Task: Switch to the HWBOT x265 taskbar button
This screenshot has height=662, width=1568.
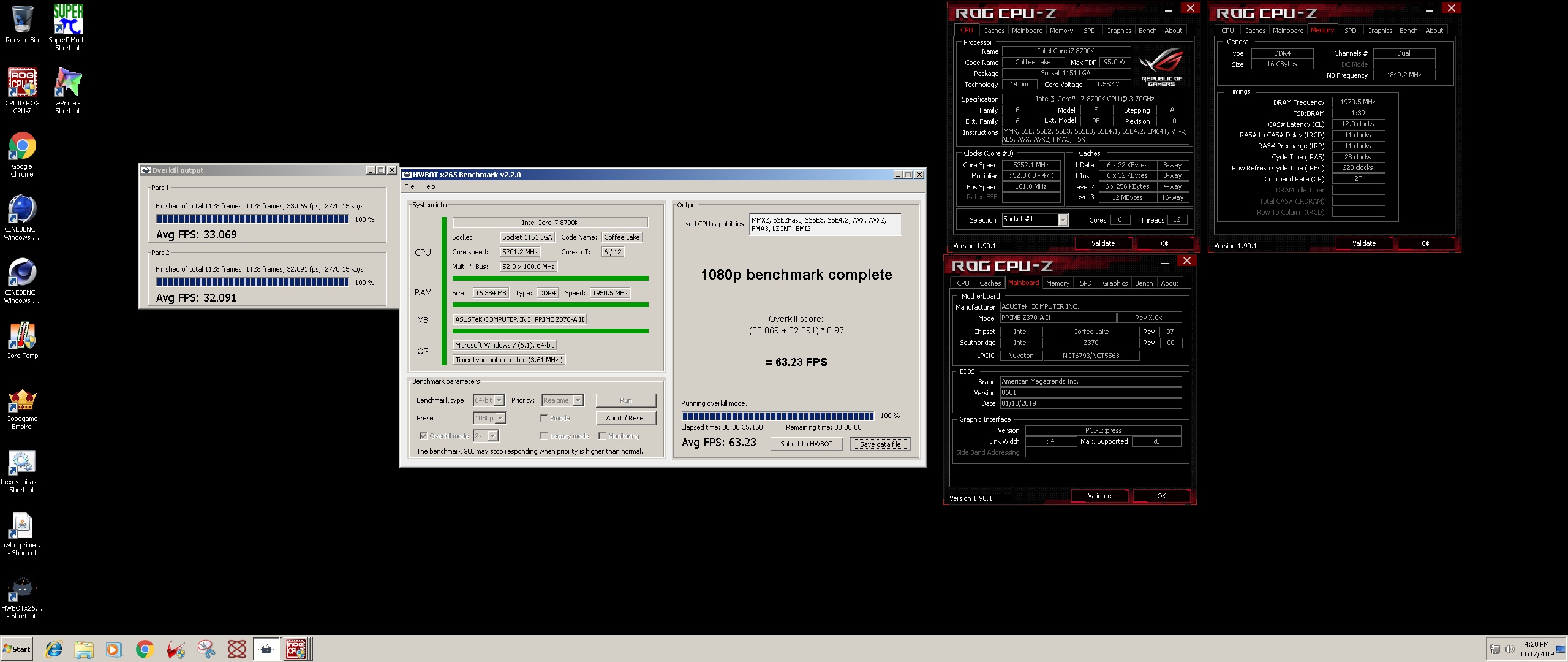Action: coord(266,649)
